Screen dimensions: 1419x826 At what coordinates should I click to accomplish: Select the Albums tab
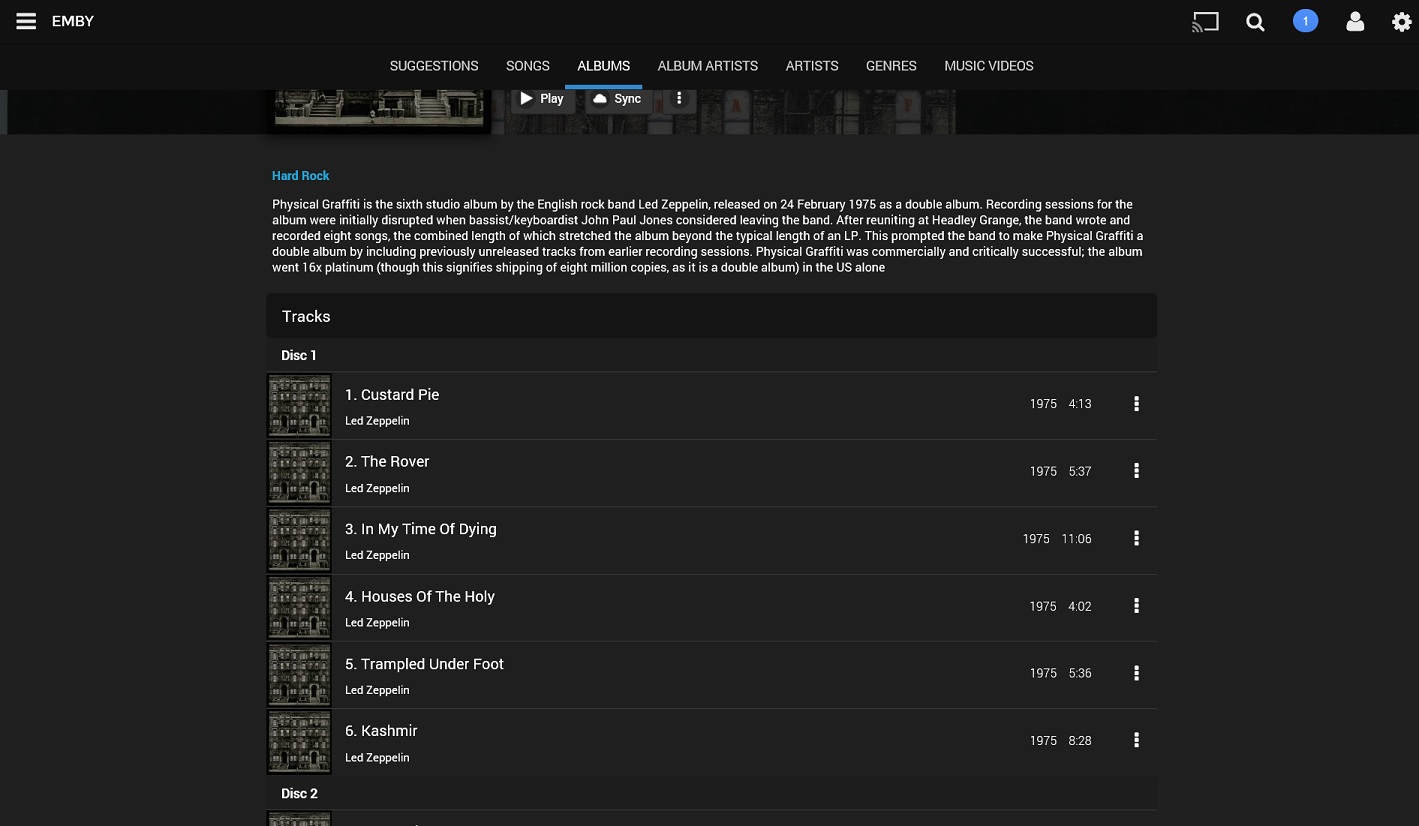[x=604, y=66]
